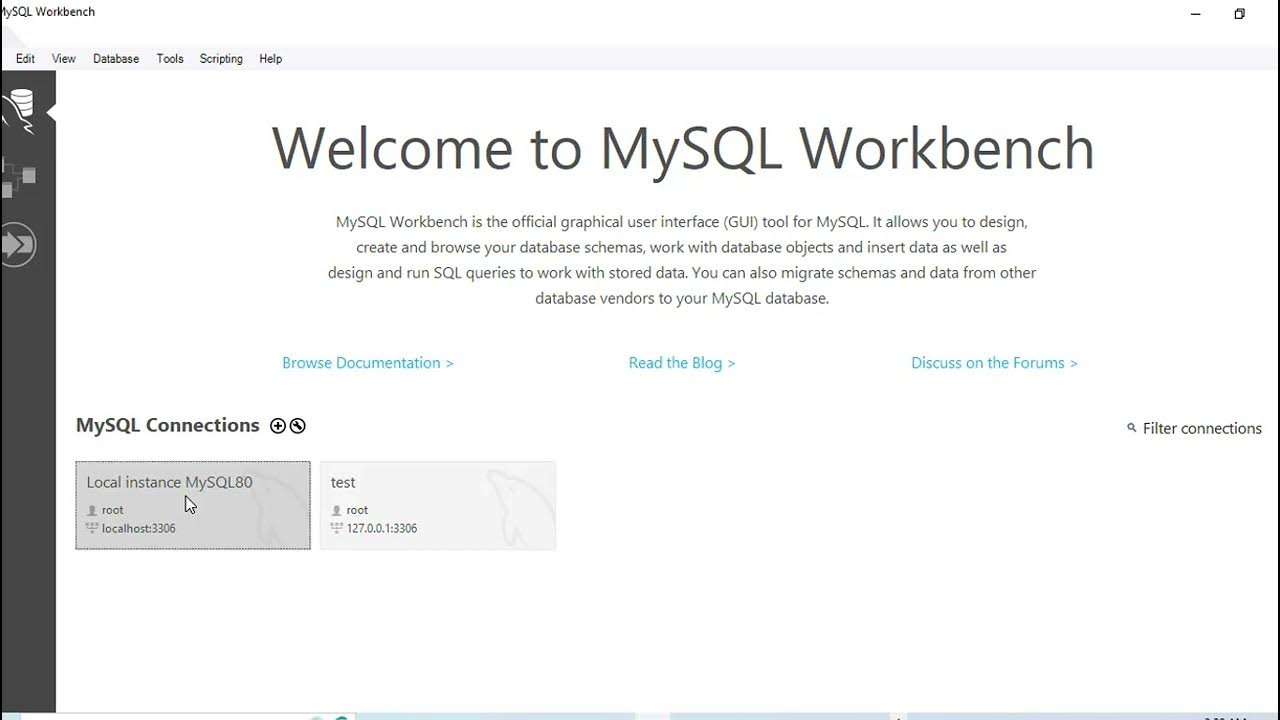Click the MySQL Connections heading
The height and width of the screenshot is (720, 1280).
point(168,425)
